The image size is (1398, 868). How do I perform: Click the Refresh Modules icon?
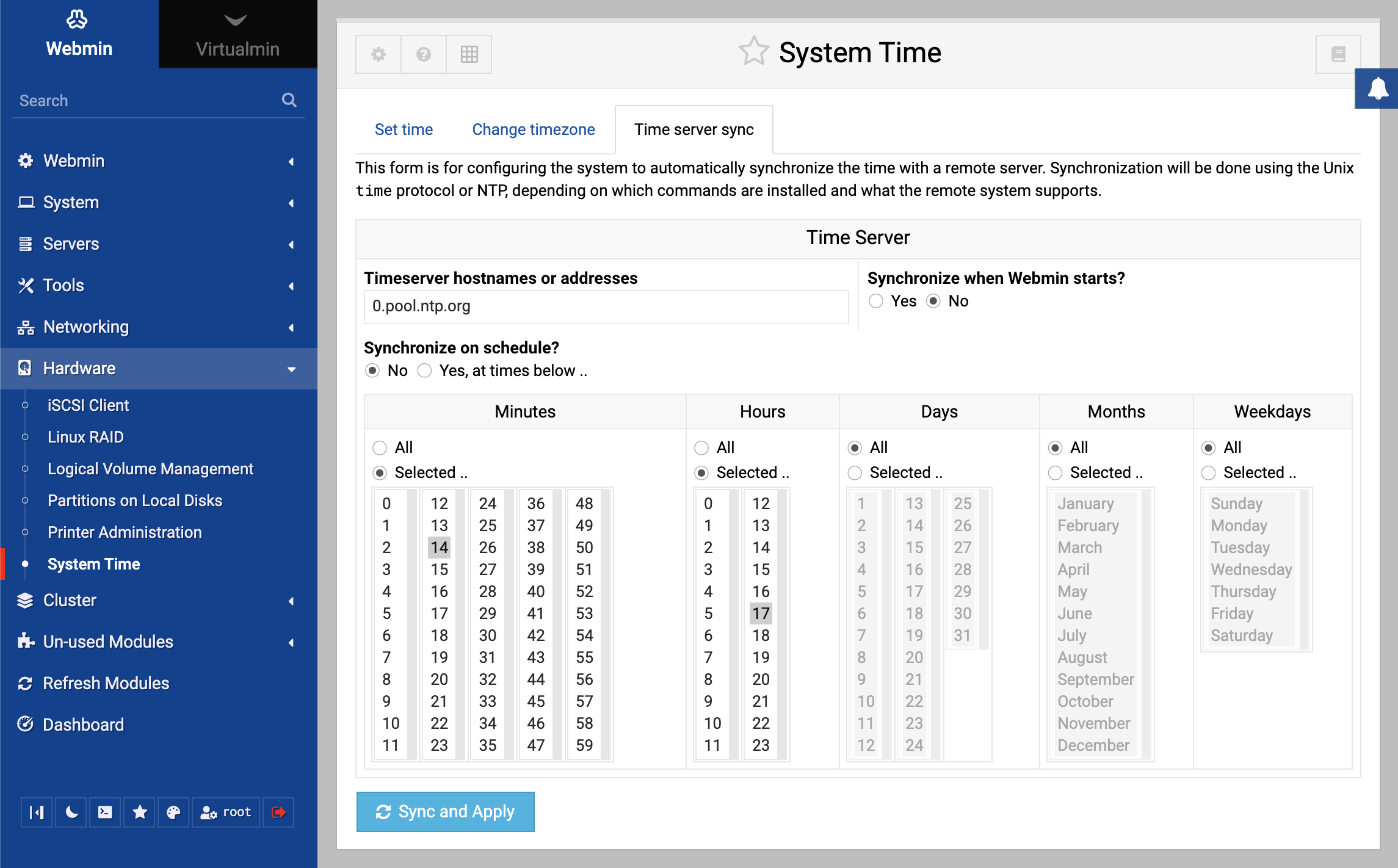pos(25,684)
